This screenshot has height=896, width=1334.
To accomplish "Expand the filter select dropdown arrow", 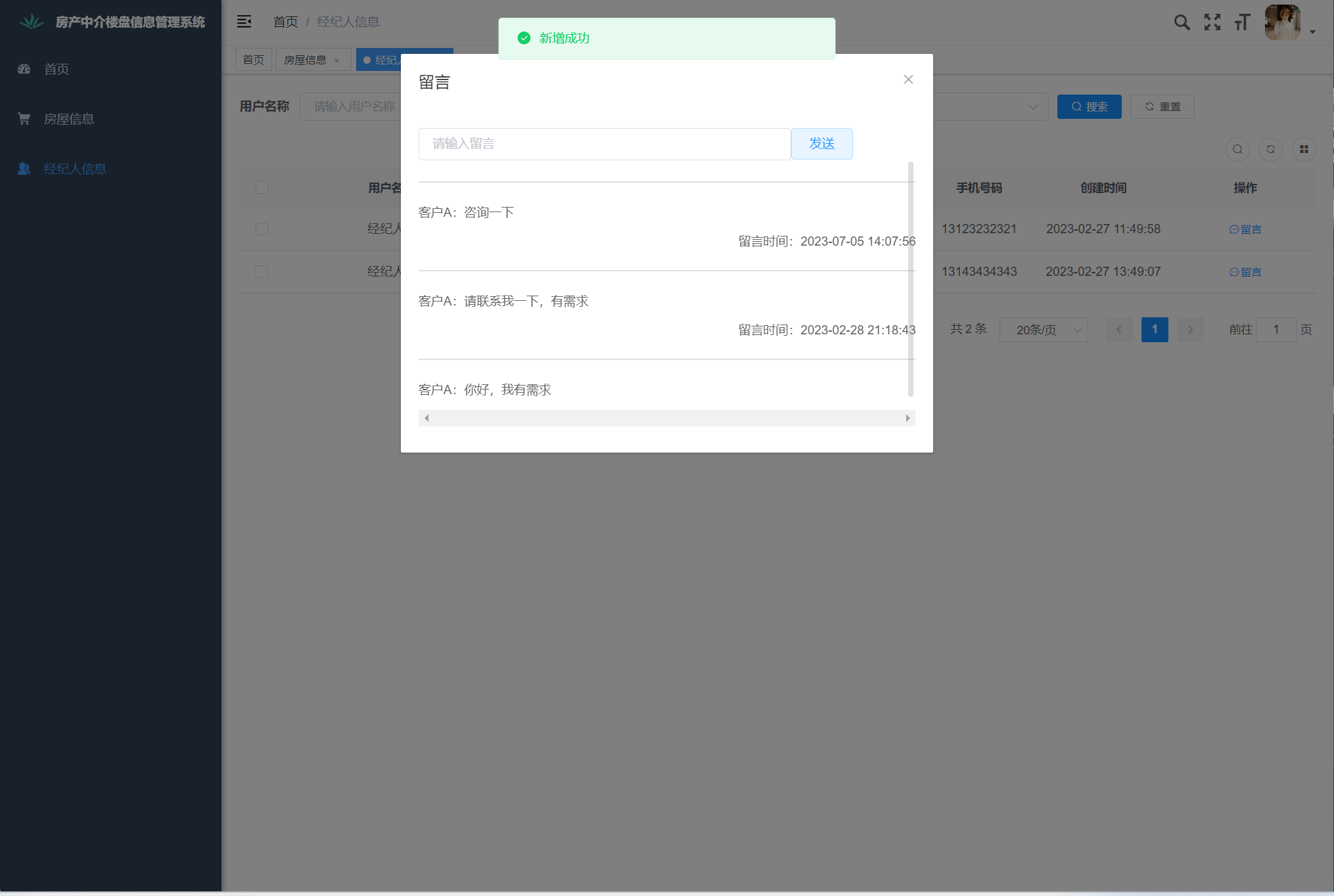I will coord(1032,107).
